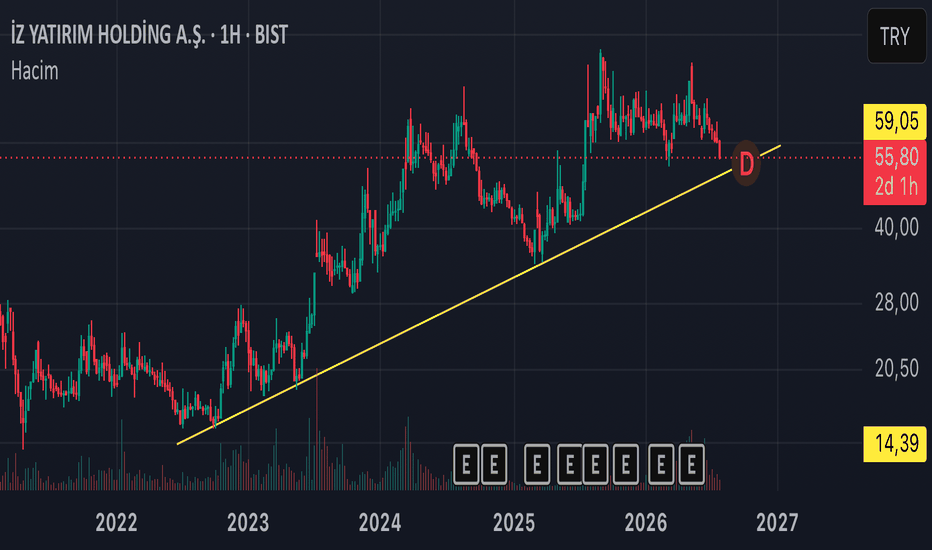932x550 pixels.
Task: Click the red D dividend marker
Action: click(x=746, y=163)
